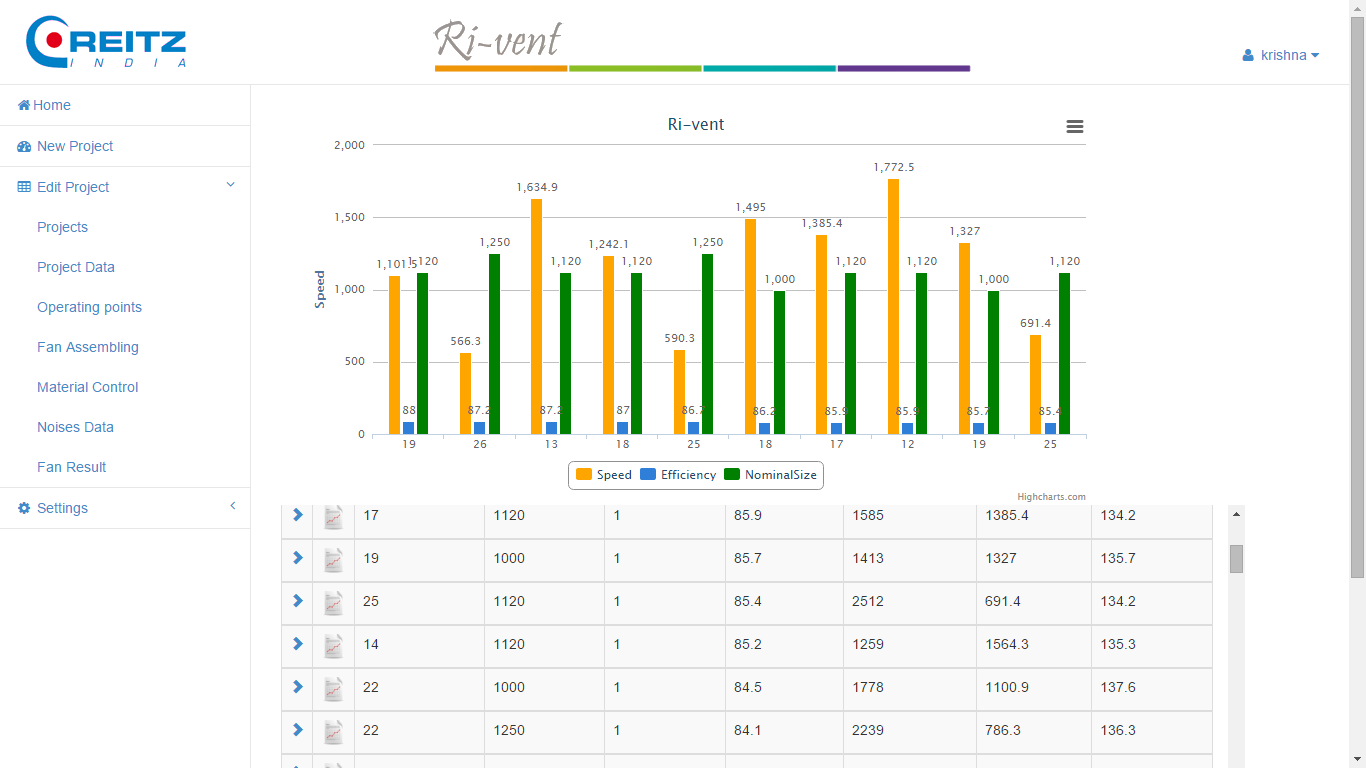Open the Fan Result page

[71, 467]
